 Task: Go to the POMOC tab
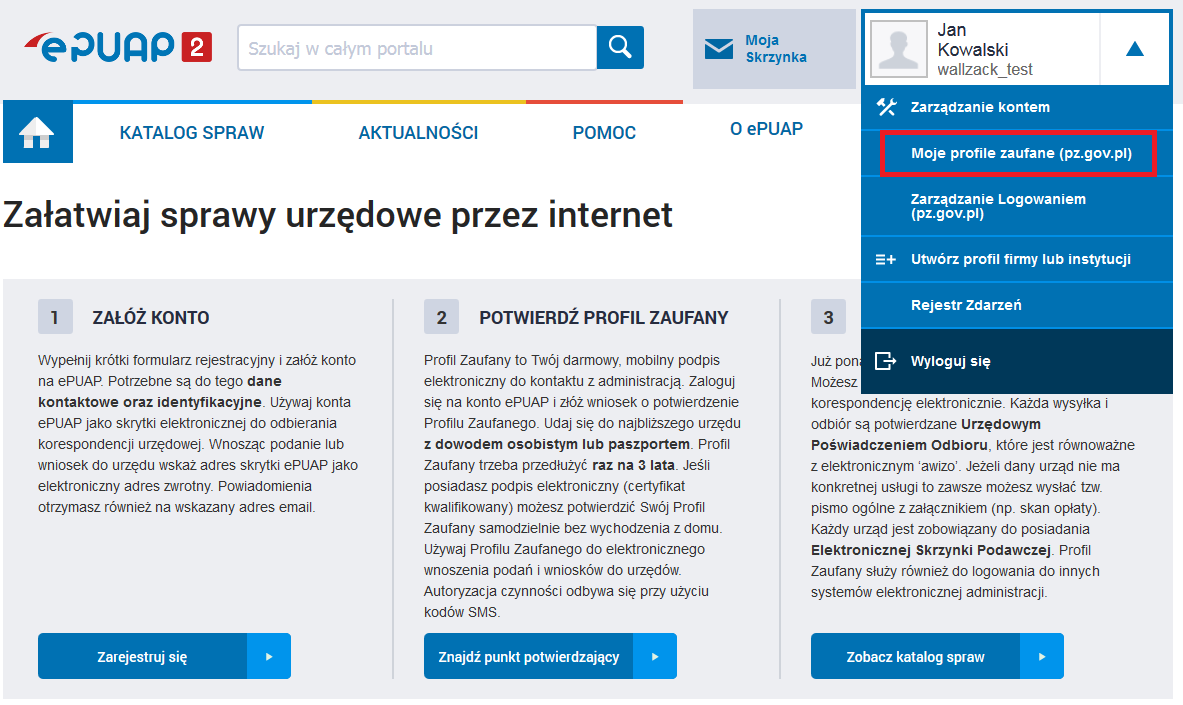click(x=604, y=133)
